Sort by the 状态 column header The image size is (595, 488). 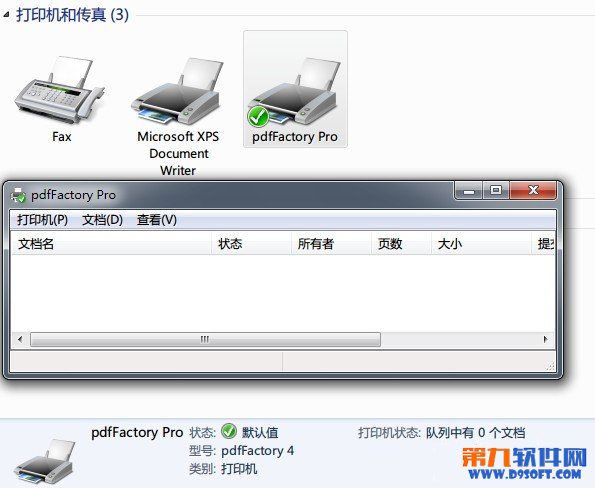pos(251,244)
